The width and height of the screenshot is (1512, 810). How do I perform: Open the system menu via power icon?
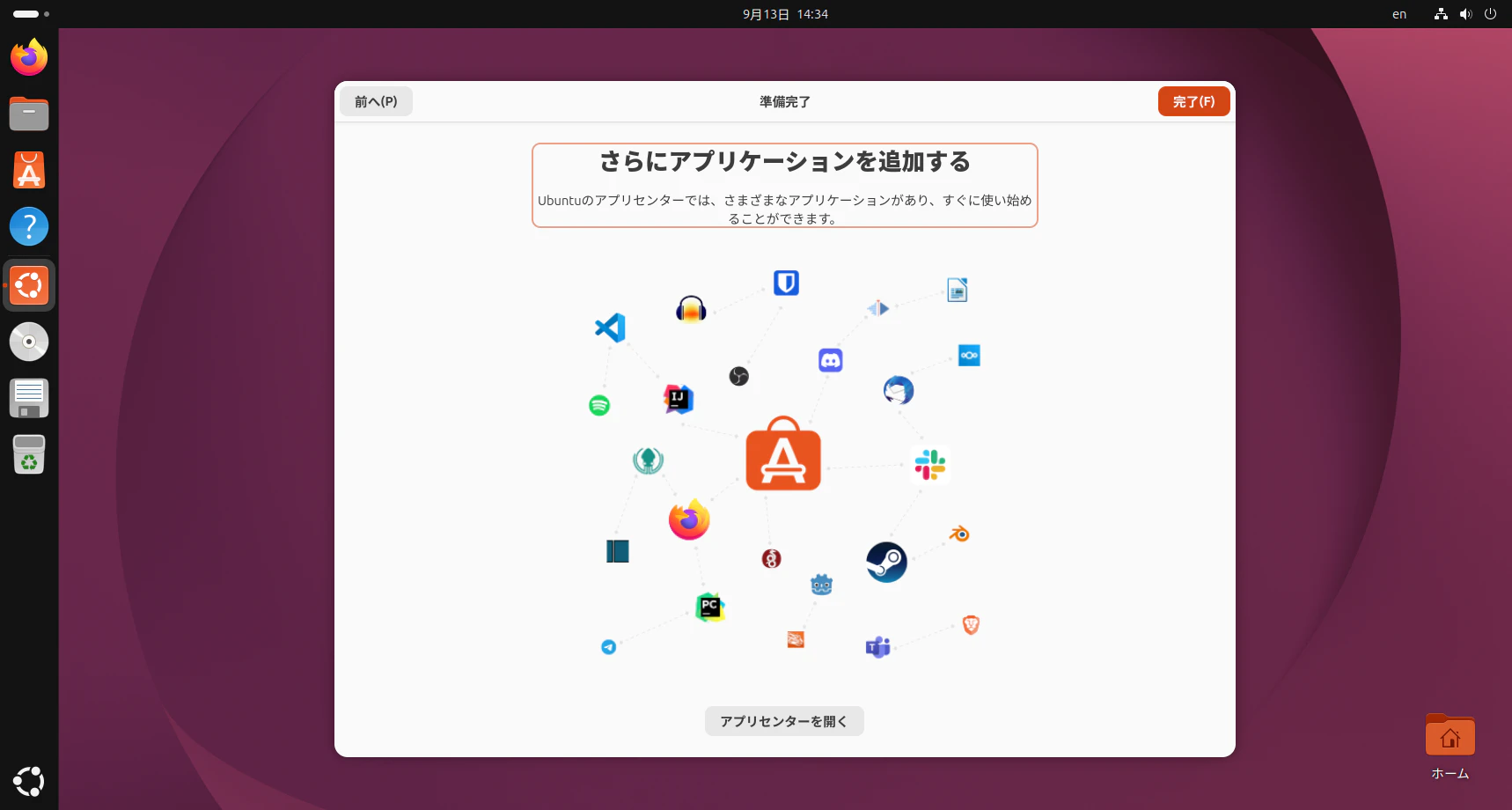(x=1490, y=14)
